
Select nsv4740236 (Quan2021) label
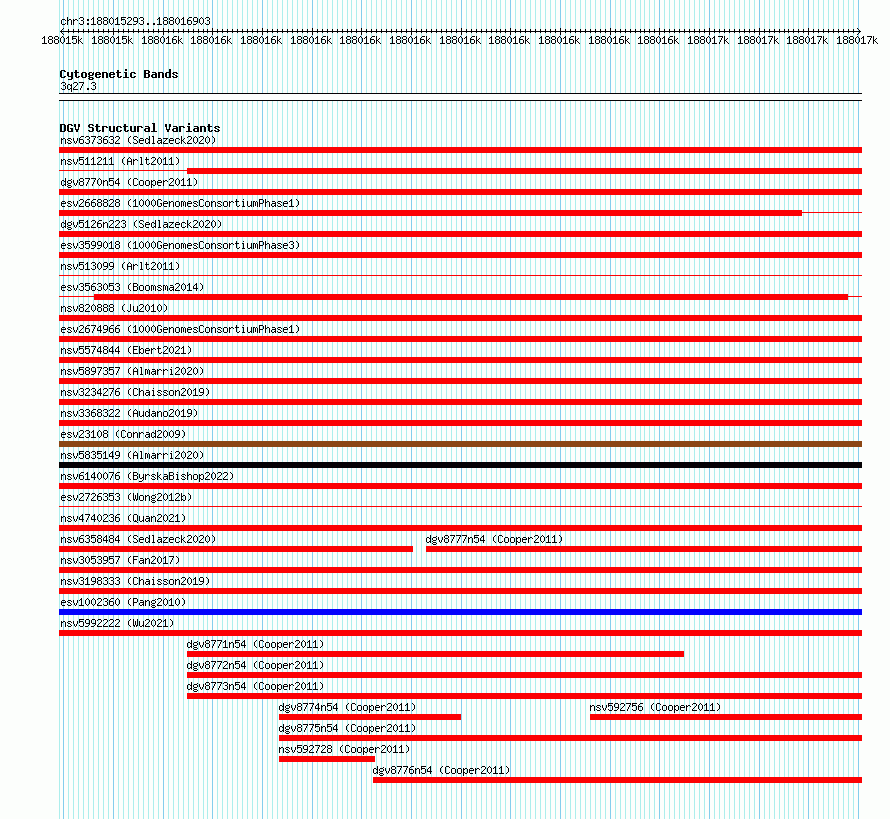point(123,518)
